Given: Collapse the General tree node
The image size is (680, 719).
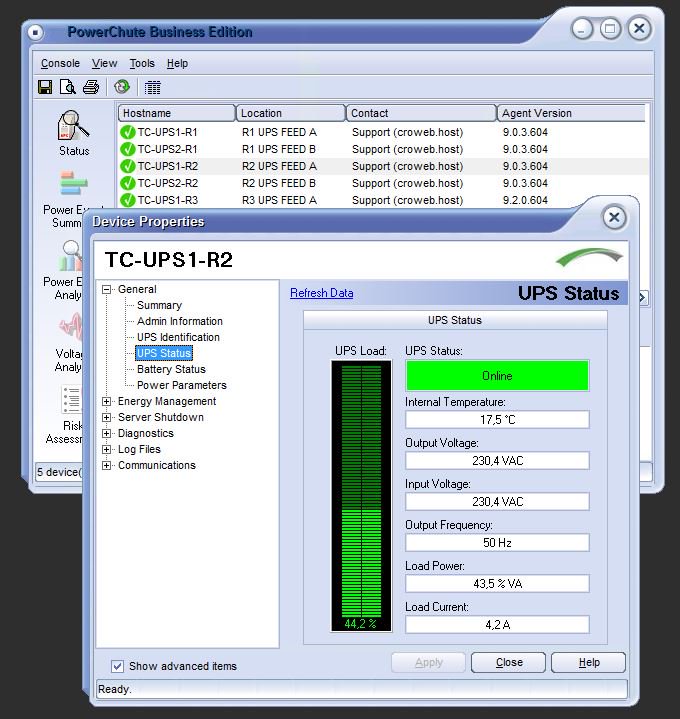Looking at the screenshot, I should tap(106, 289).
